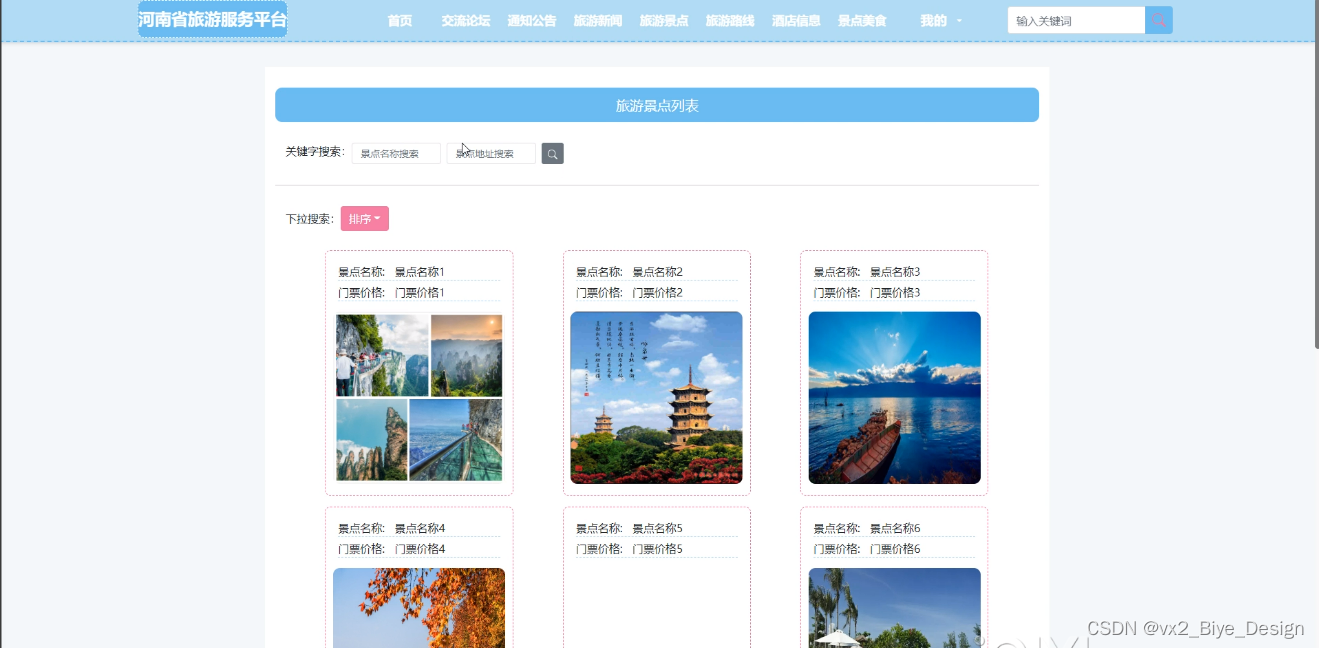Click the 门票价格2 price text
1319x648 pixels.
point(658,293)
